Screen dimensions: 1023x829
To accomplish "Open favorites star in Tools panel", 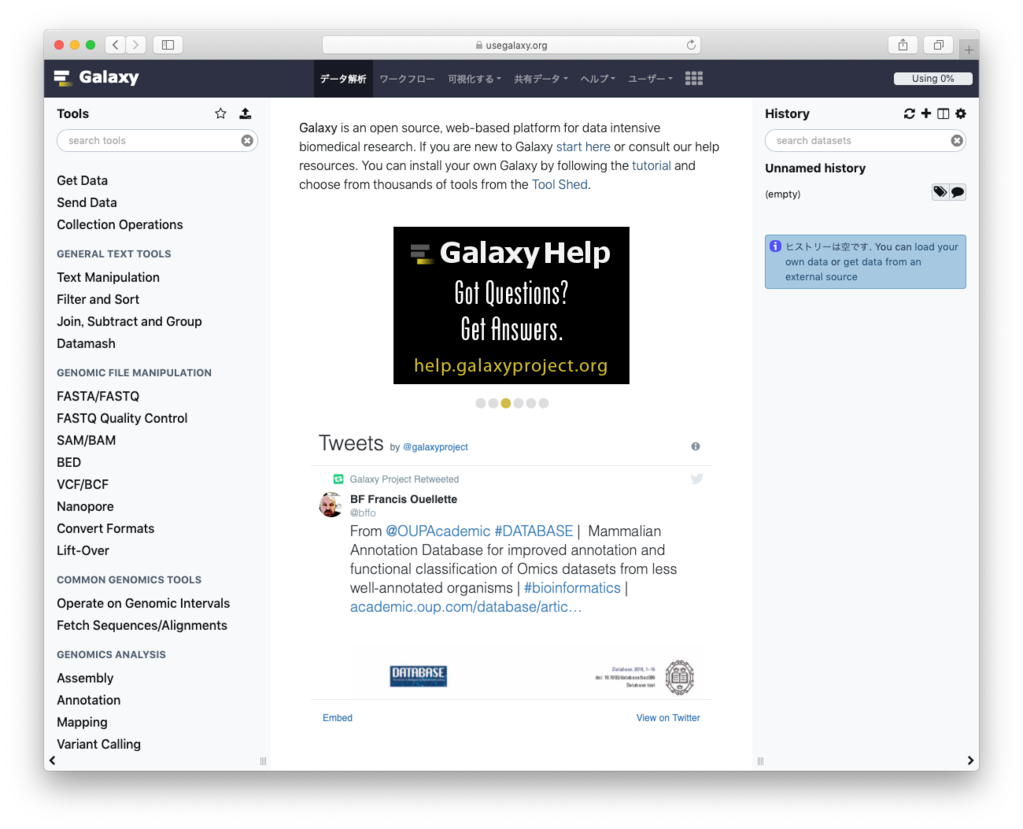I will pyautogui.click(x=221, y=113).
